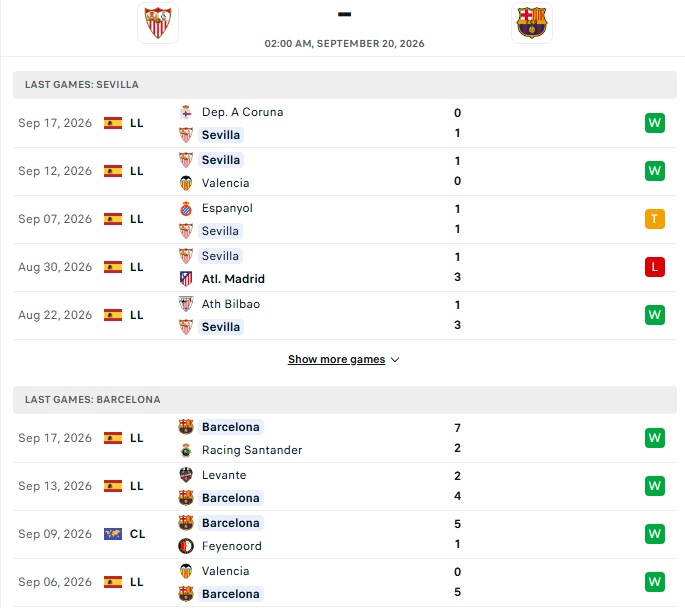Select the Last Games: Sevilla section header
This screenshot has height=608, width=685.
pyautogui.click(x=345, y=85)
